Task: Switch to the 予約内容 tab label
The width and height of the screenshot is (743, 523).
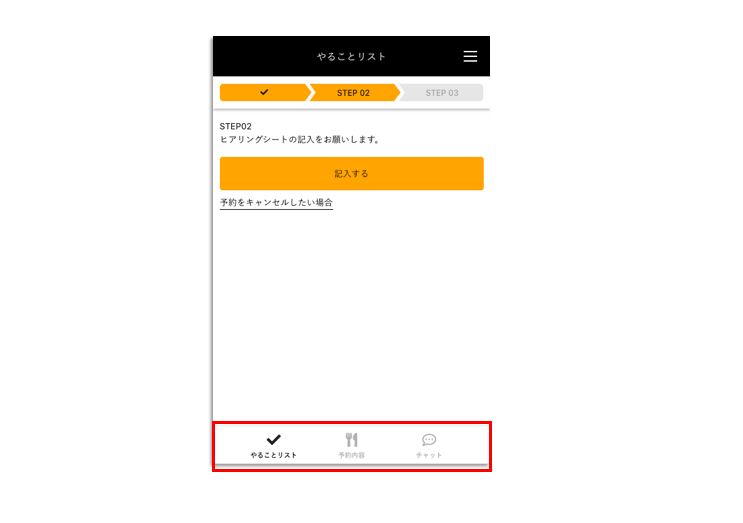Action: (351, 455)
